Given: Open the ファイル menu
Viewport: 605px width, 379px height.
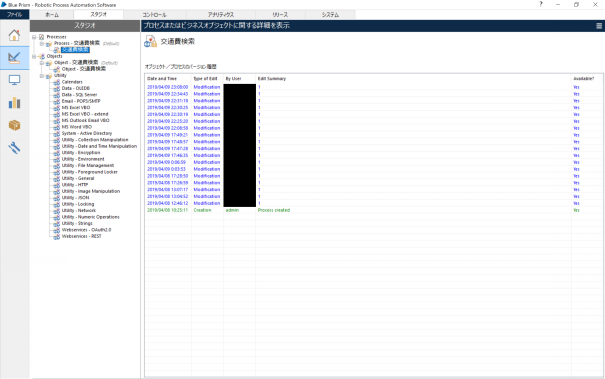Looking at the screenshot, I should (15, 15).
